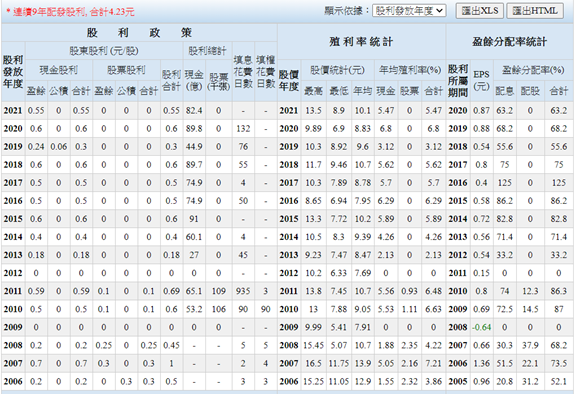Click the 5.89 cash yield cell
Viewport: 576px width, 394px height.
[x=386, y=218]
